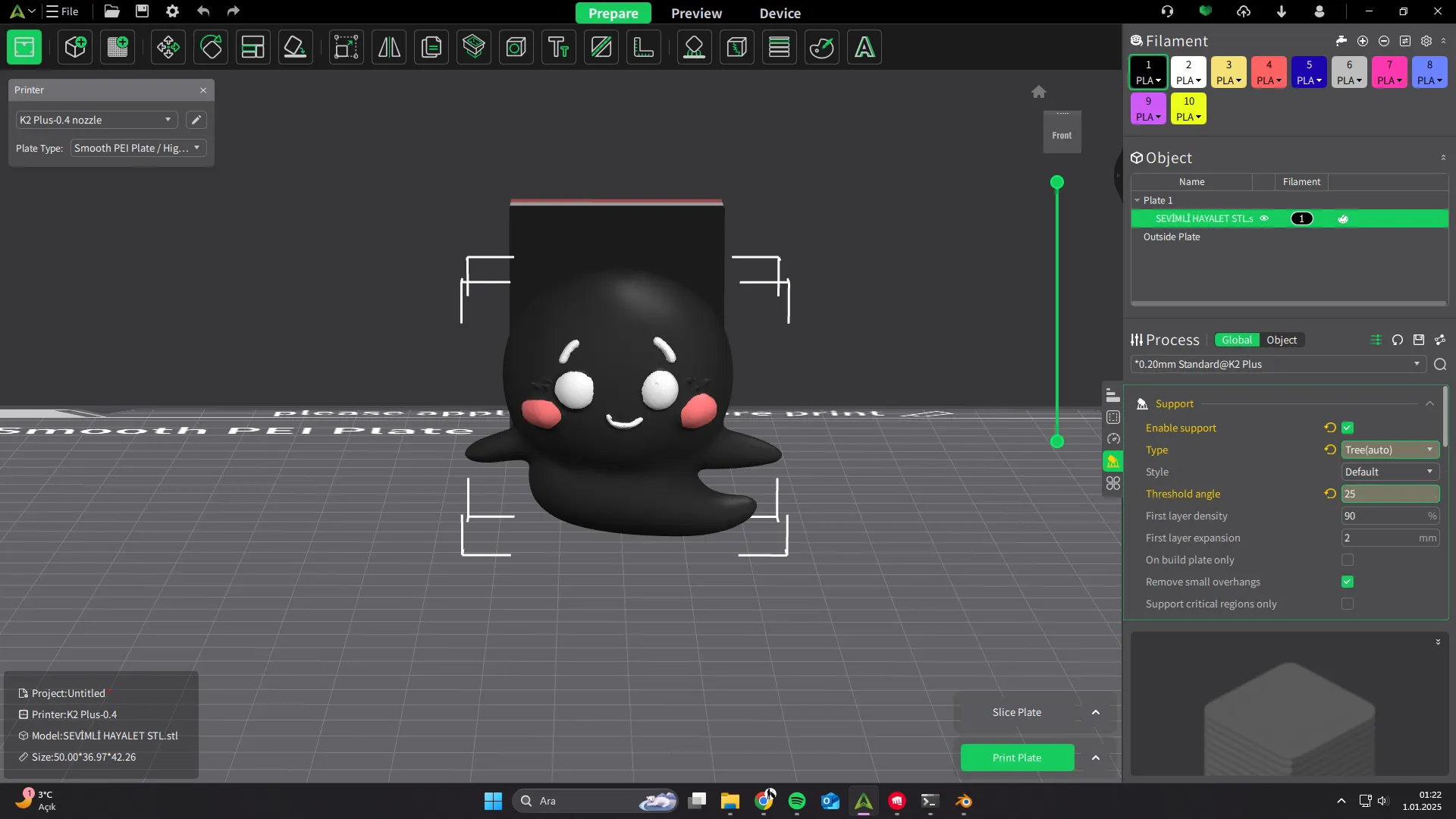The width and height of the screenshot is (1456, 819).
Task: Open the color painting palette tool
Action: pos(821,47)
